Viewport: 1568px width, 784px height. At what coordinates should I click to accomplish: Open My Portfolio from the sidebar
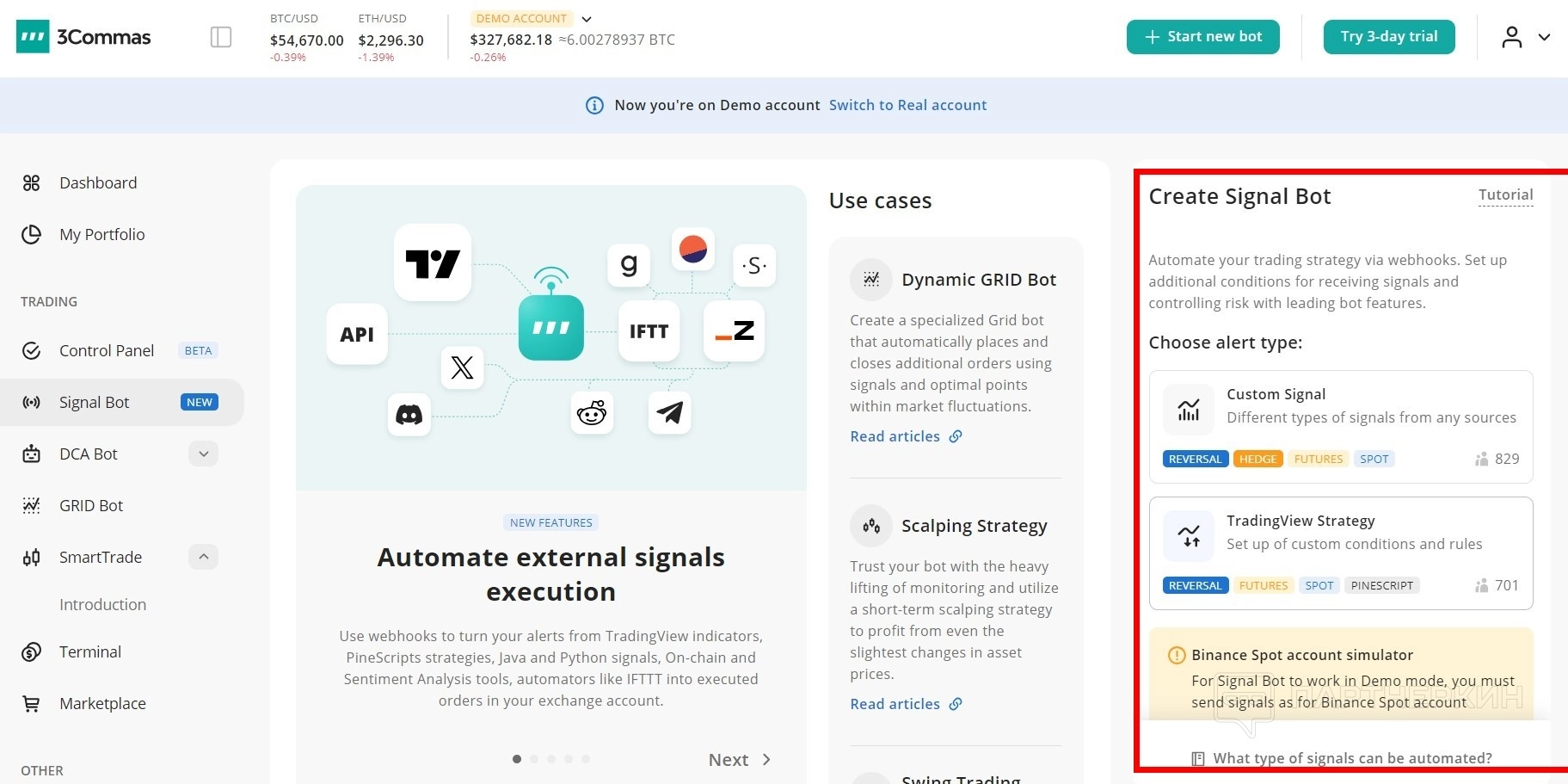(102, 234)
